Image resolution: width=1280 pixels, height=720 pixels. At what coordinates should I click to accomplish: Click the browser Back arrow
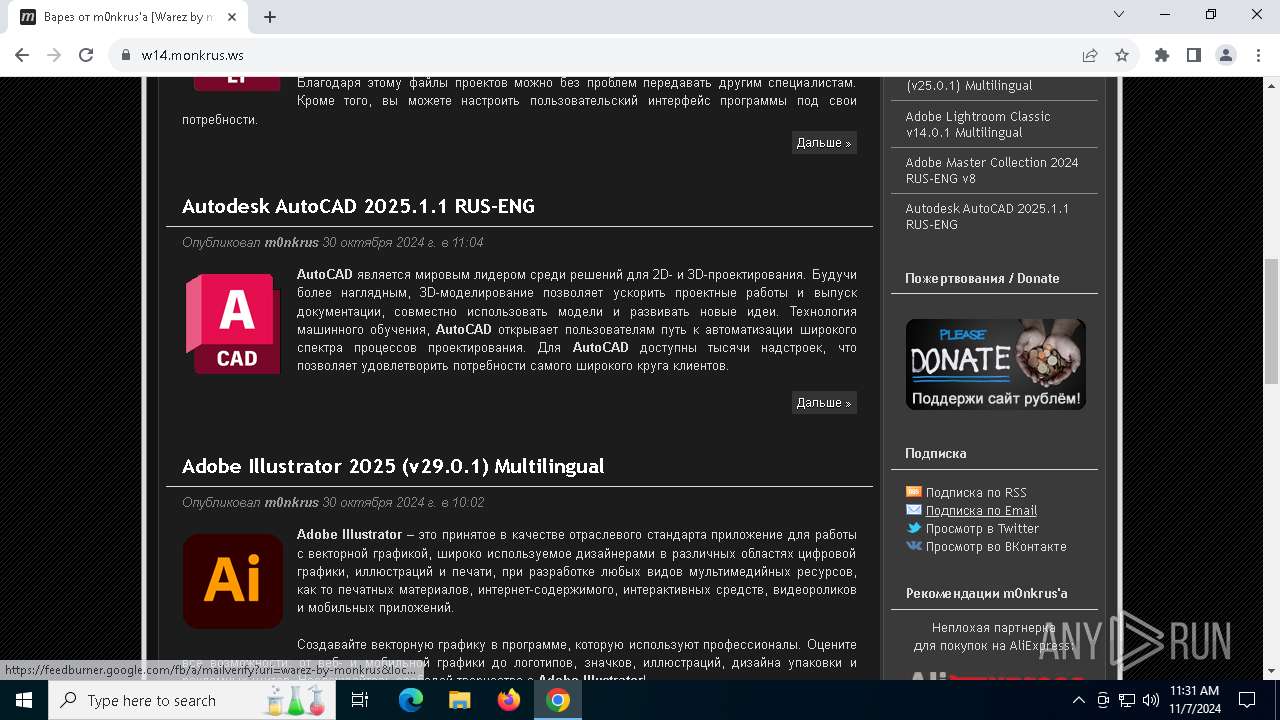(22, 55)
